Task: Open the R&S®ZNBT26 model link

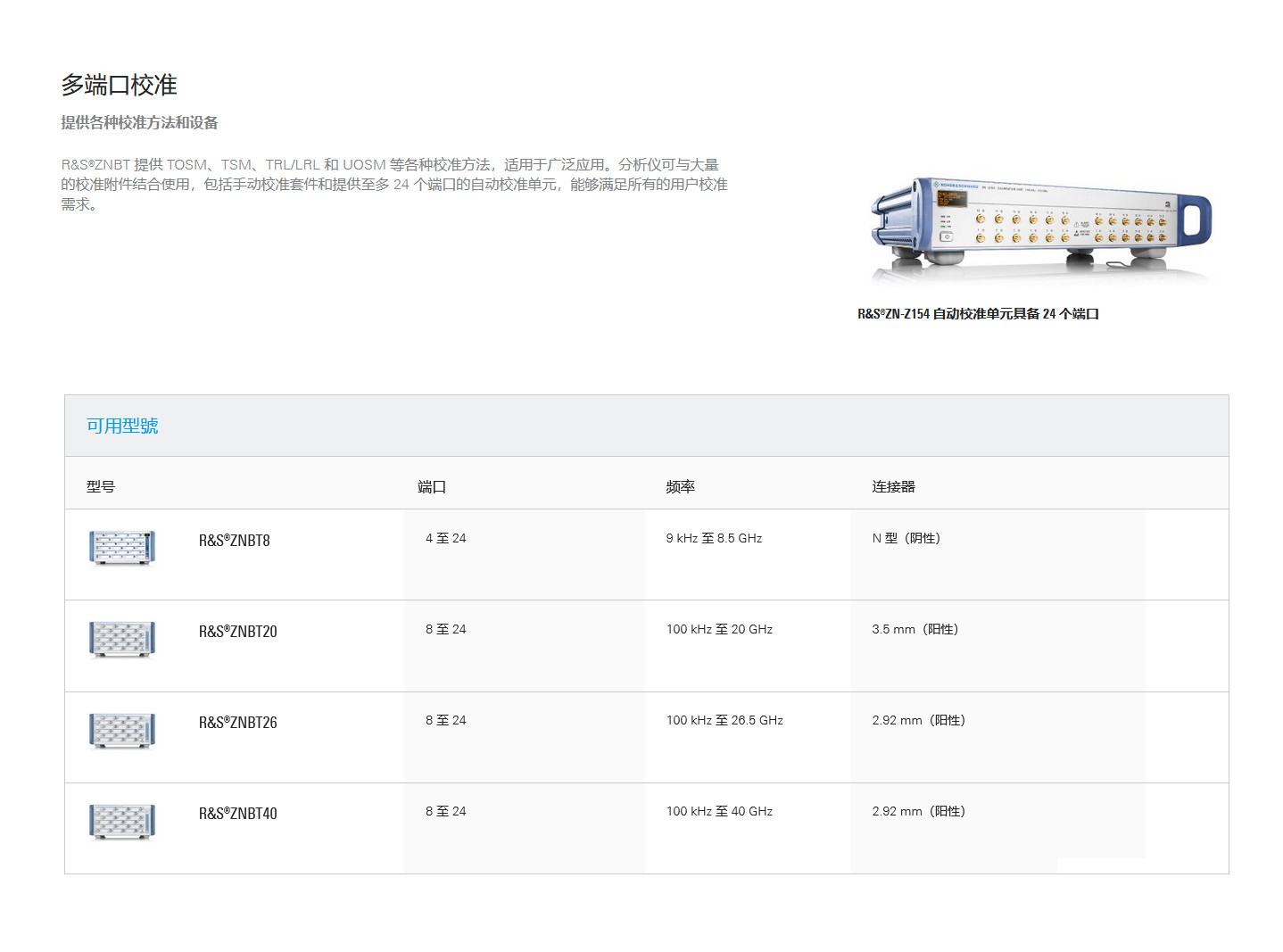Action: (237, 723)
